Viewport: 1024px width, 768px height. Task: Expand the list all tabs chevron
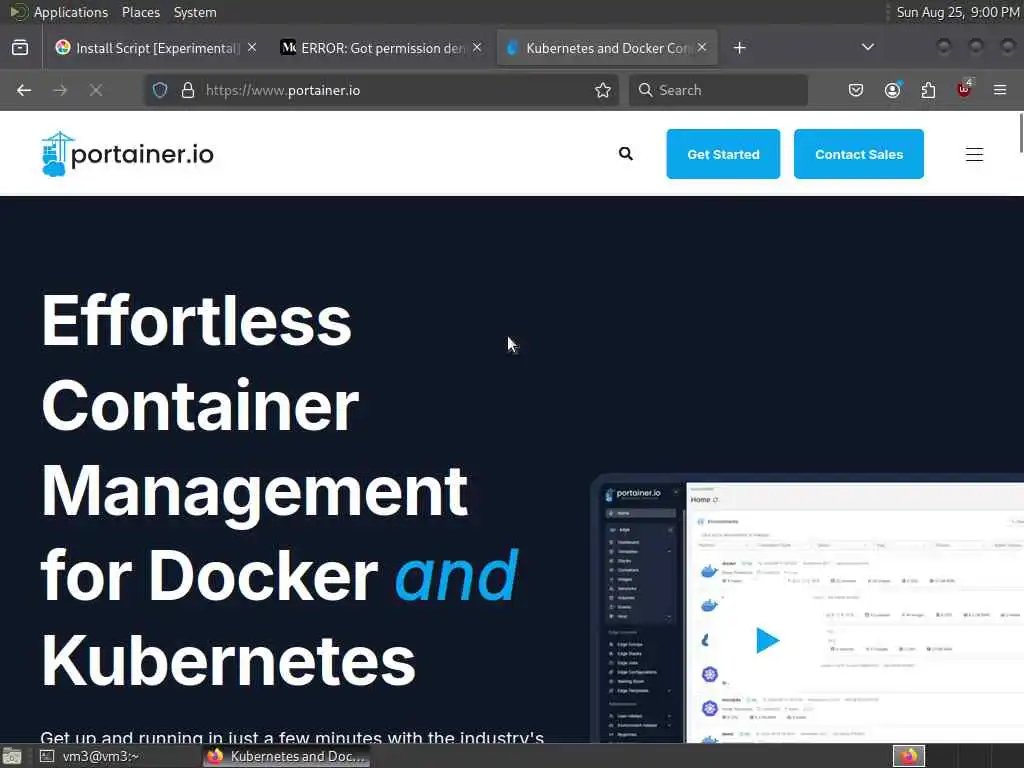(x=868, y=47)
